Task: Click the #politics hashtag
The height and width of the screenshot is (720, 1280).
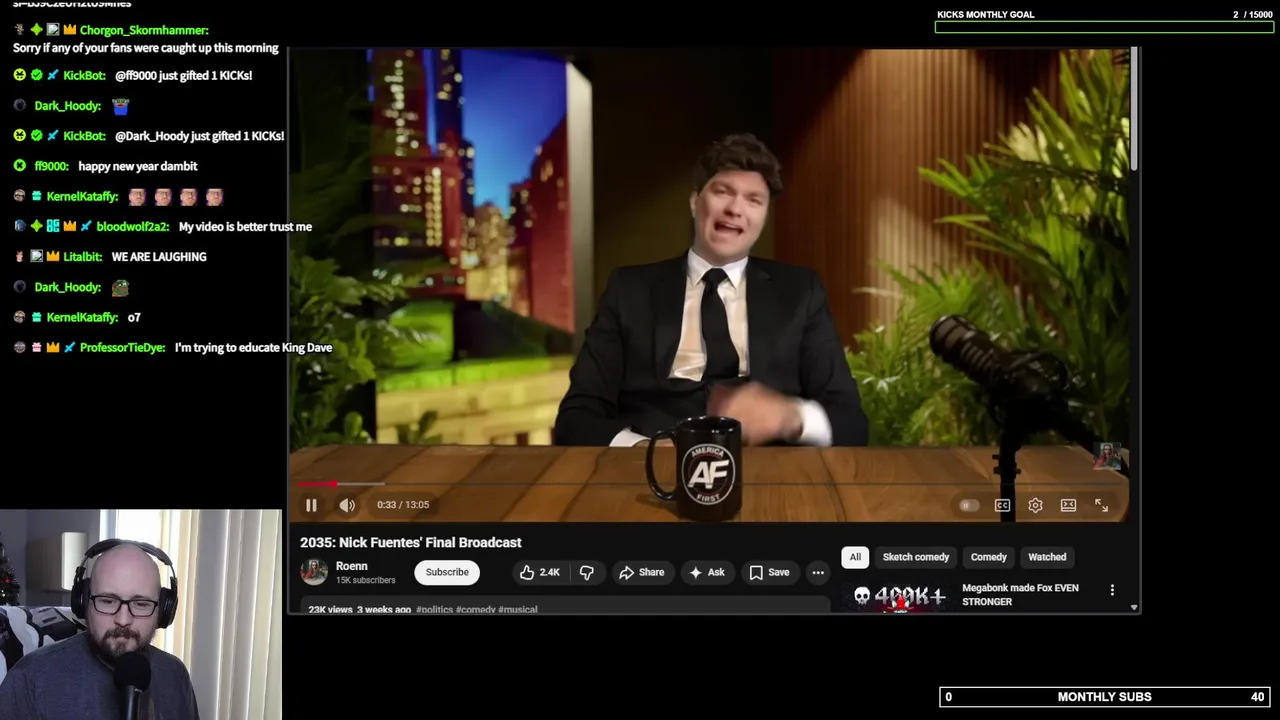Action: (434, 609)
